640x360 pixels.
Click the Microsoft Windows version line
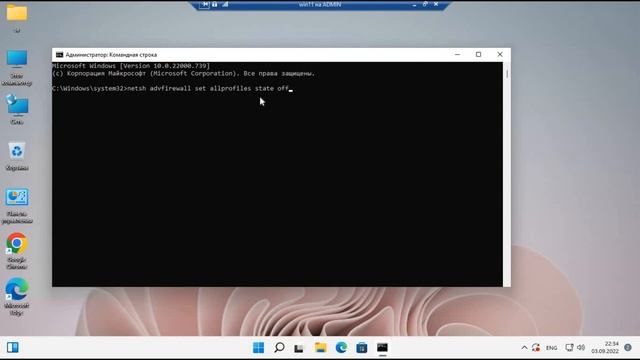(131, 66)
